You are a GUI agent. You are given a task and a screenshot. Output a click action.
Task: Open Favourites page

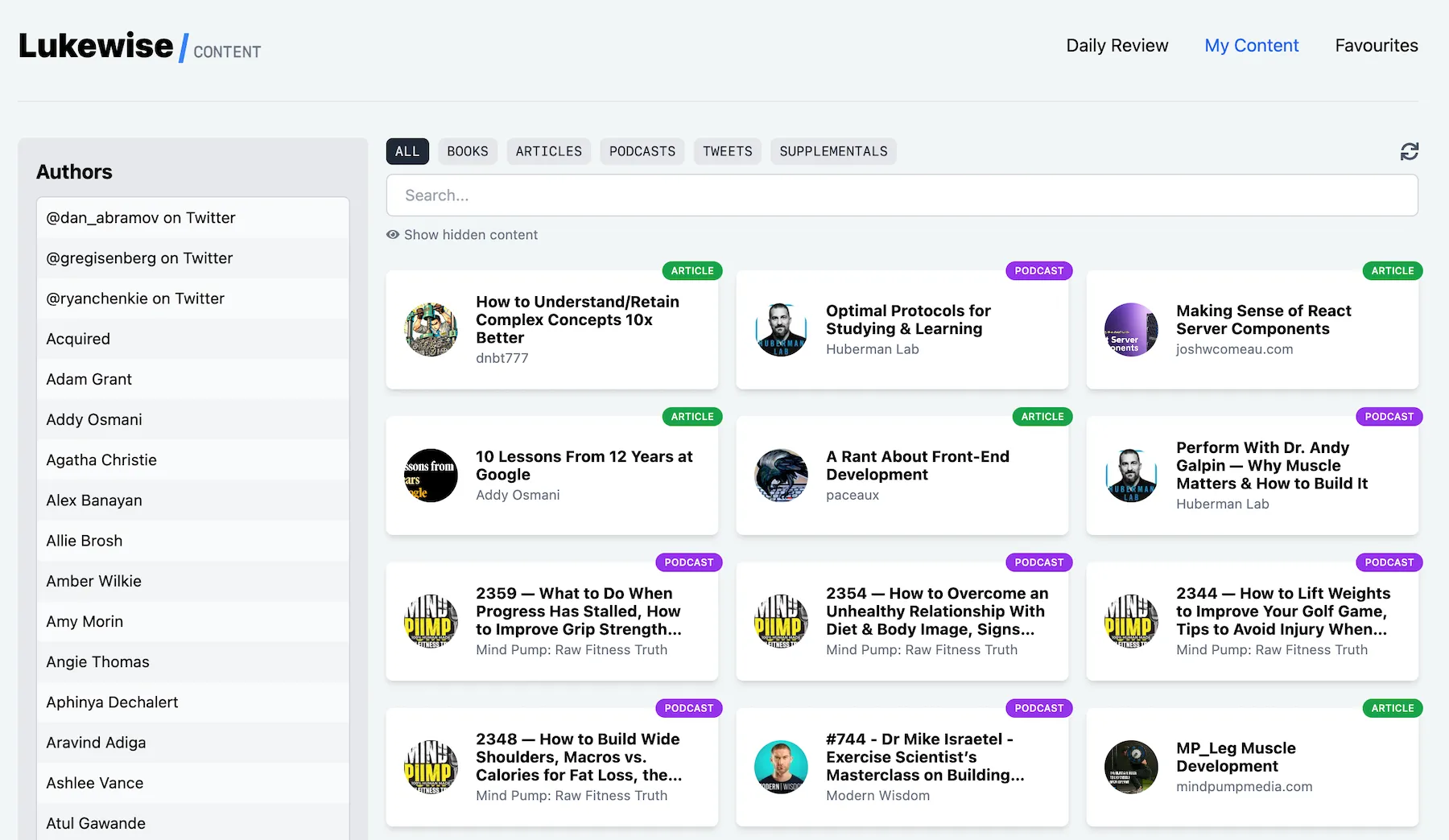pos(1377,46)
